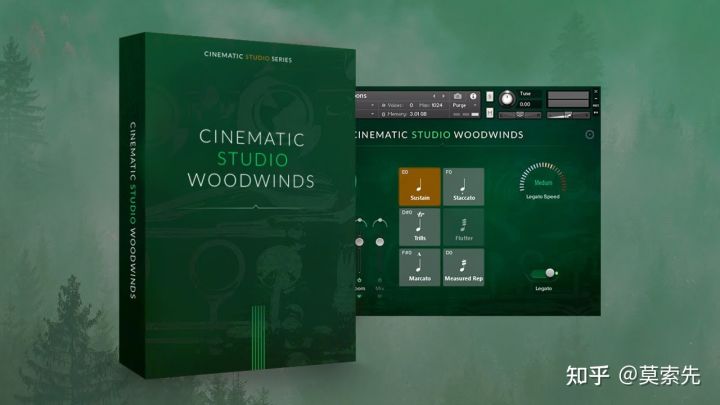The height and width of the screenshot is (405, 720).
Task: Select the Measured Rep articulation
Action: tap(463, 267)
